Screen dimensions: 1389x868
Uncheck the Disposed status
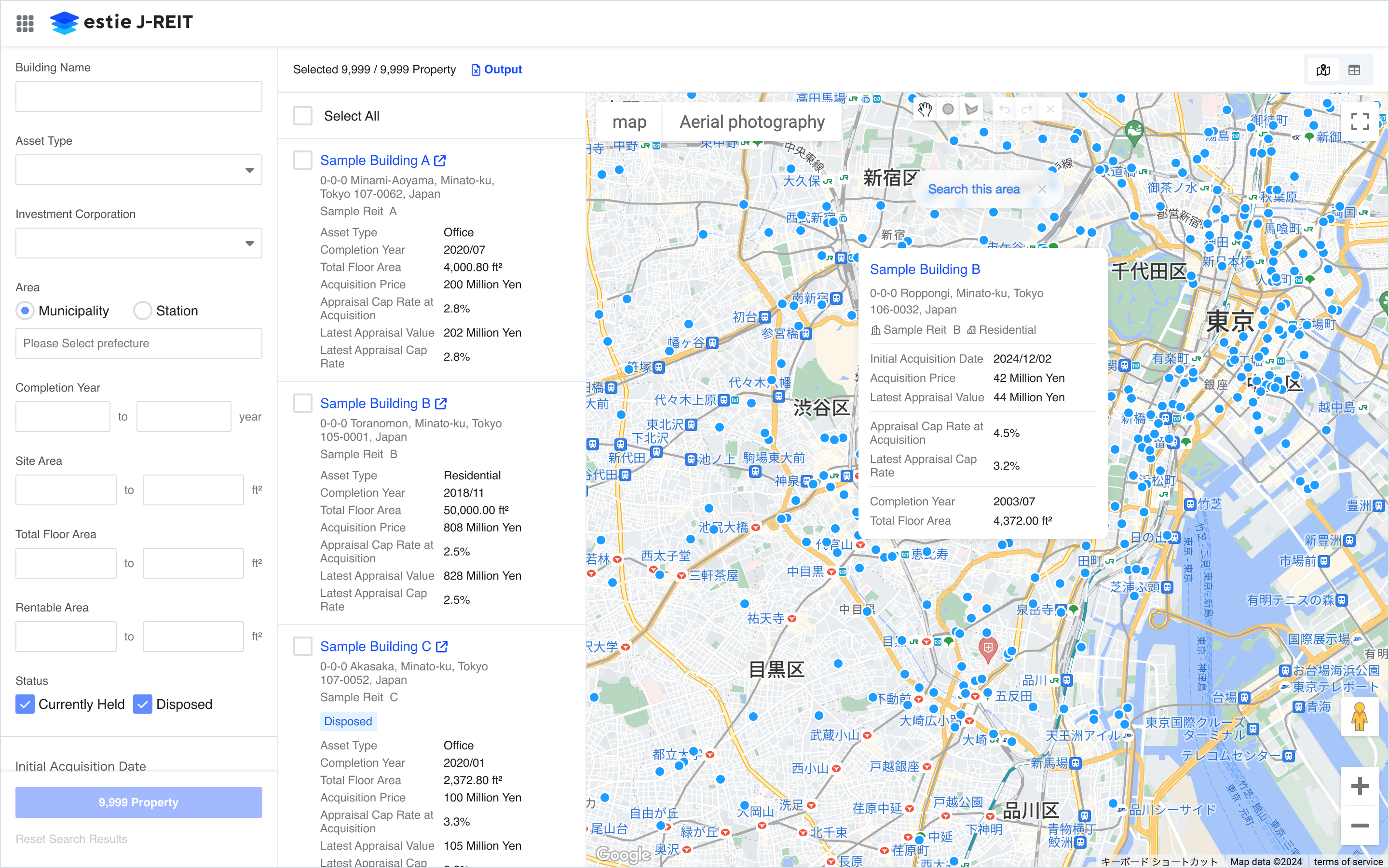tap(142, 704)
